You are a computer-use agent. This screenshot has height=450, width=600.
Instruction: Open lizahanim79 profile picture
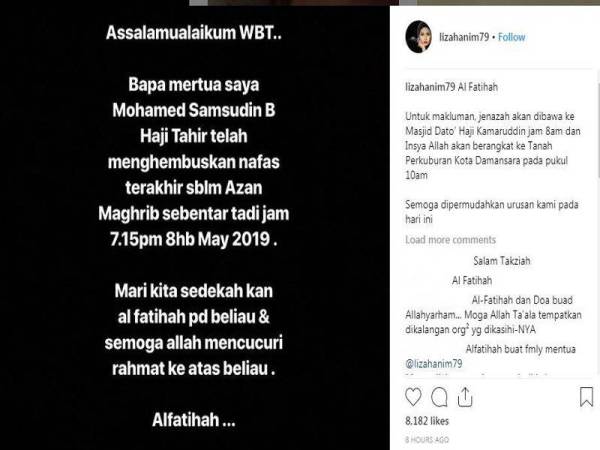click(419, 37)
